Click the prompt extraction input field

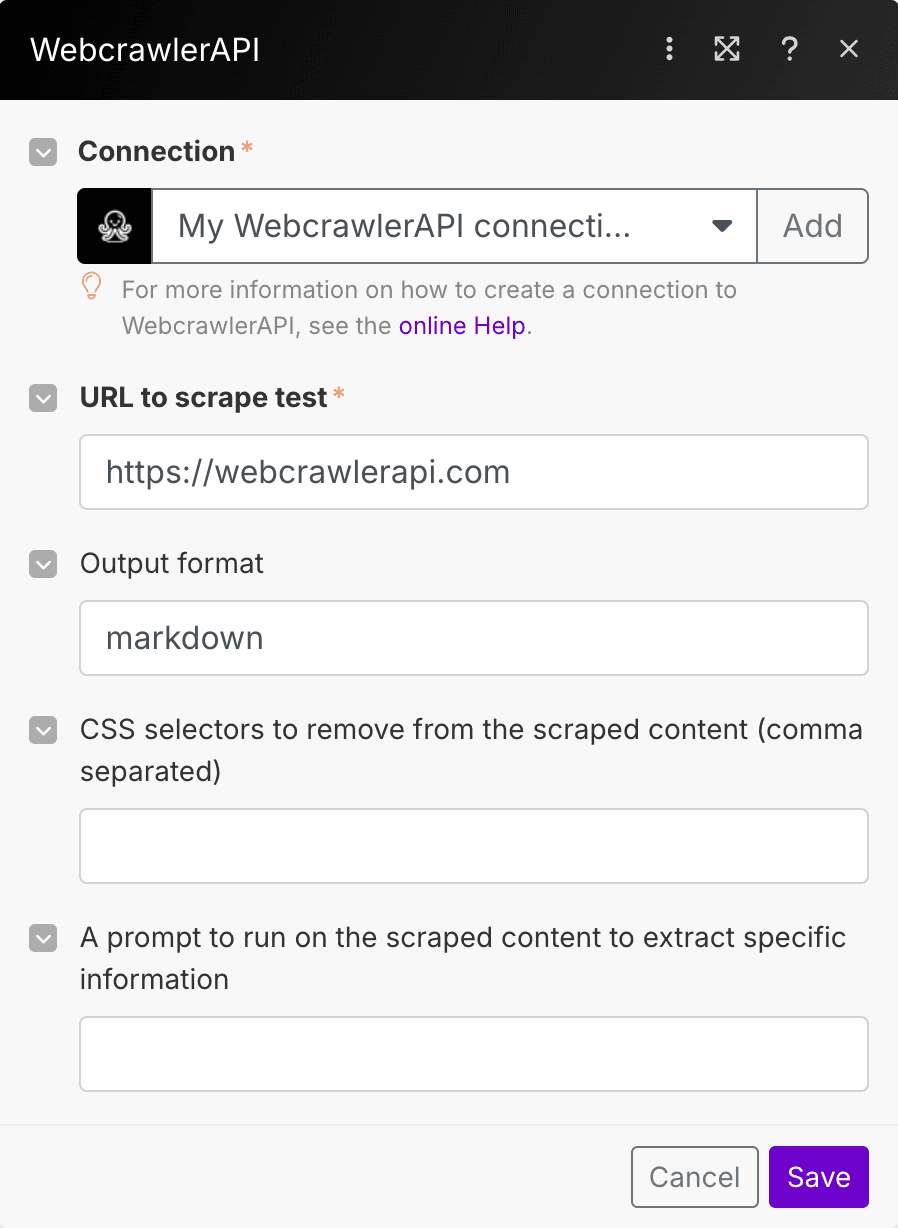click(473, 1053)
